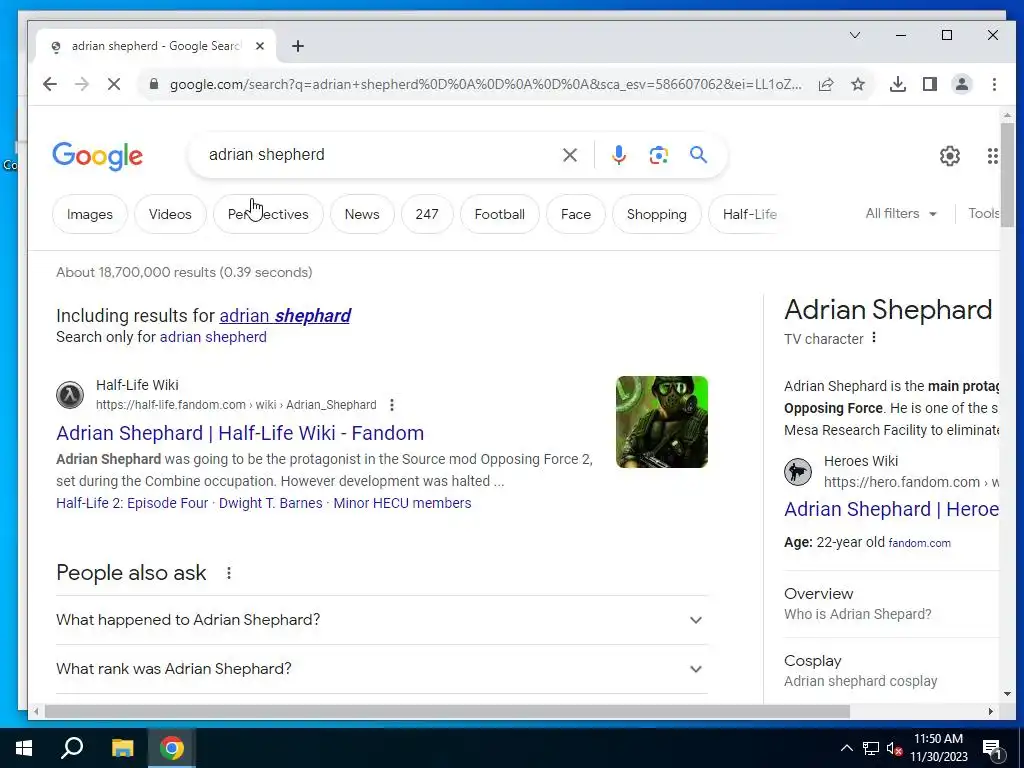This screenshot has height=768, width=1024.
Task: Open the Tools button
Action: pyautogui.click(x=984, y=214)
